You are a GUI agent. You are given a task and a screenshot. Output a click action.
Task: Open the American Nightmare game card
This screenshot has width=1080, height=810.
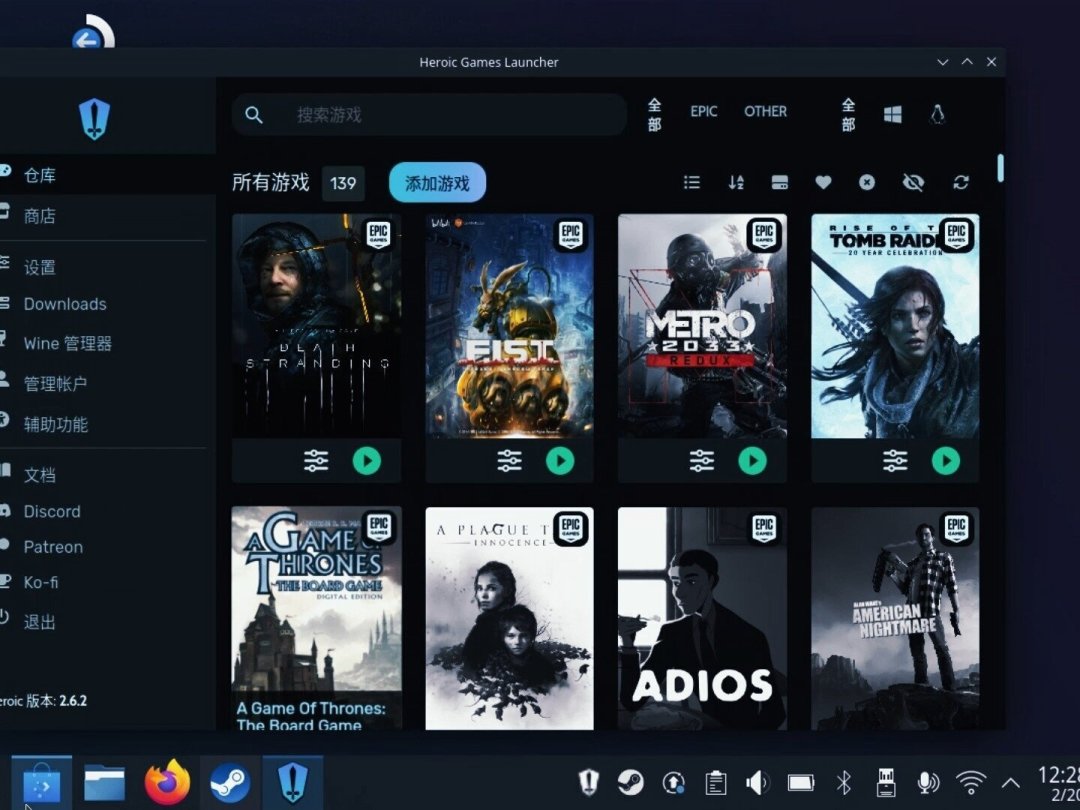[895, 618]
